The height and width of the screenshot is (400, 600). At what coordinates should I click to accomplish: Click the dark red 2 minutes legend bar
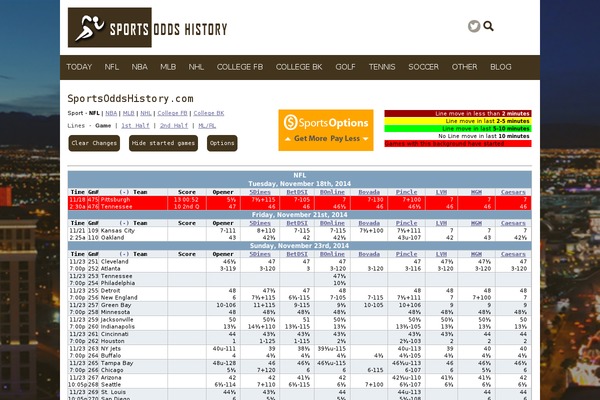pyautogui.click(x=458, y=114)
